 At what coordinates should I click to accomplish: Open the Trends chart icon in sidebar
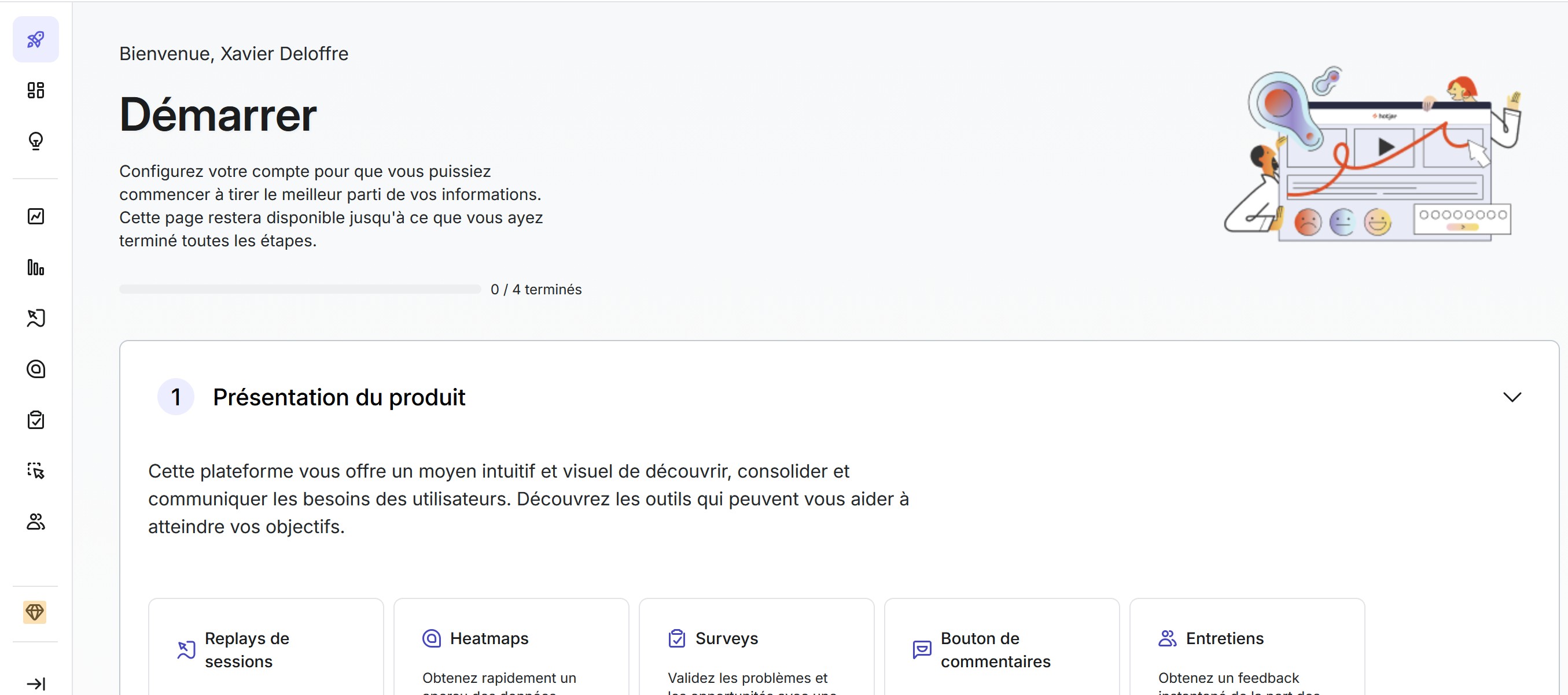[x=35, y=216]
